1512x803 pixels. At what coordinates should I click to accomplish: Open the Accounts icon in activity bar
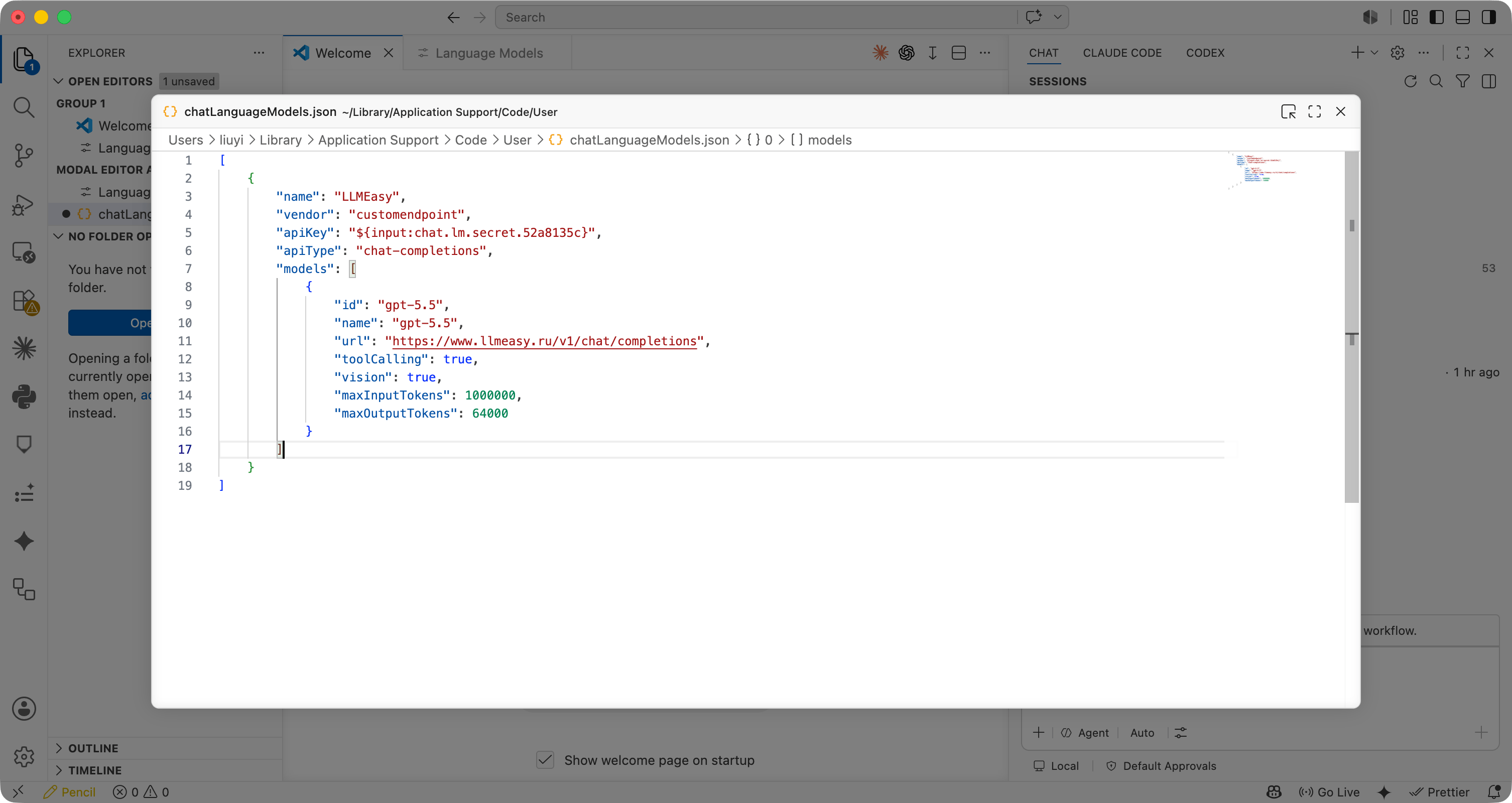[x=24, y=709]
